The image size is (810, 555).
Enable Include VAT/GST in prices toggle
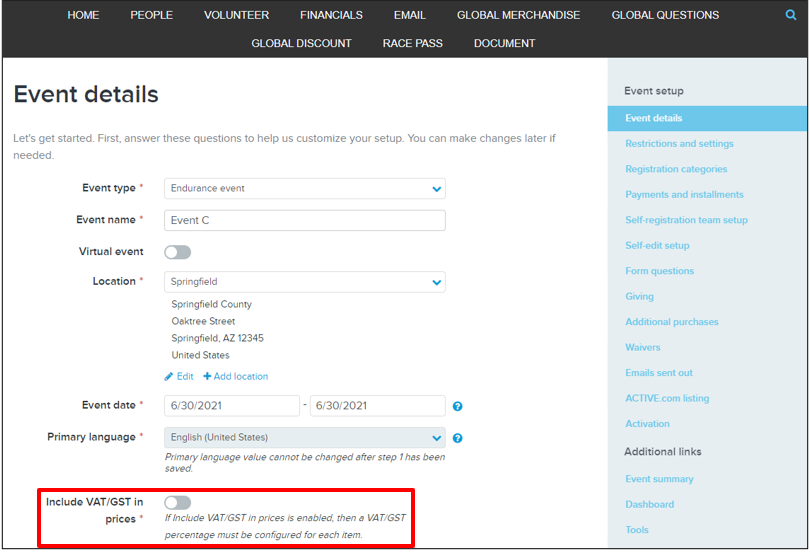tap(177, 503)
